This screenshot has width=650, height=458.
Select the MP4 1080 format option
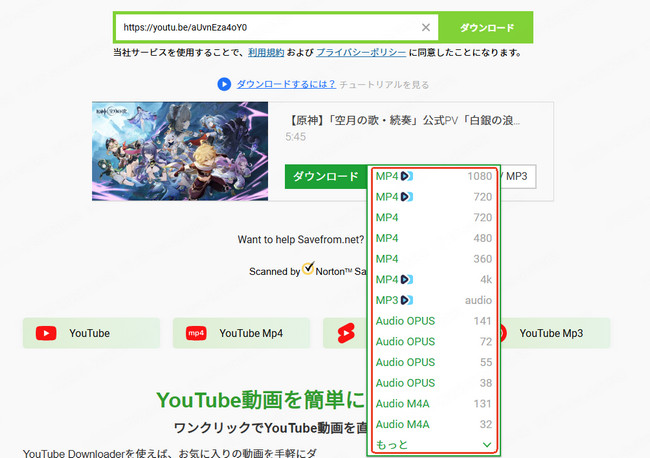point(434,176)
